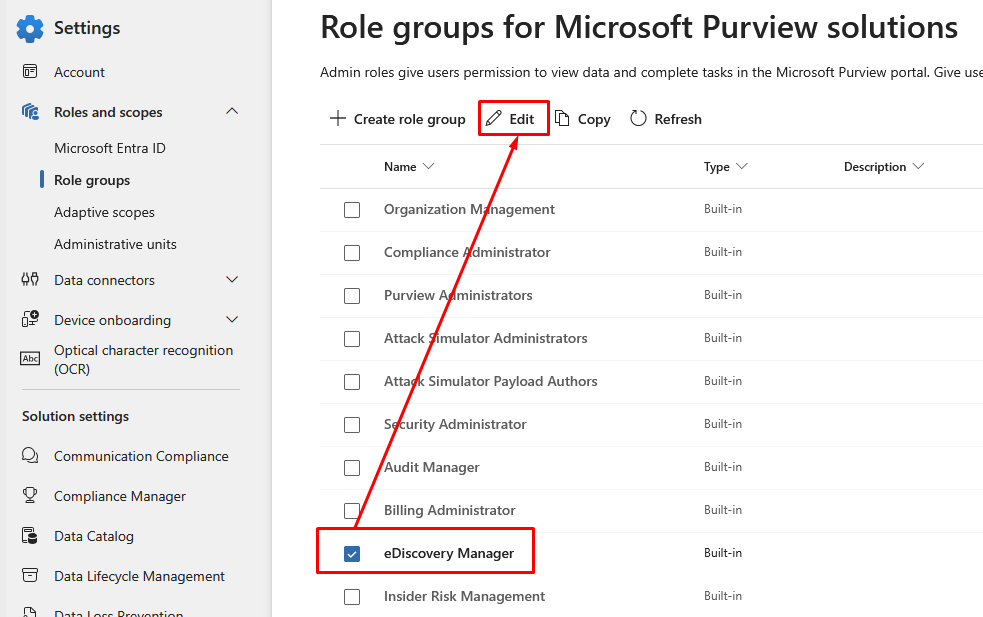Click the Edit button label
Screen dimensions: 983x617
click(x=522, y=119)
